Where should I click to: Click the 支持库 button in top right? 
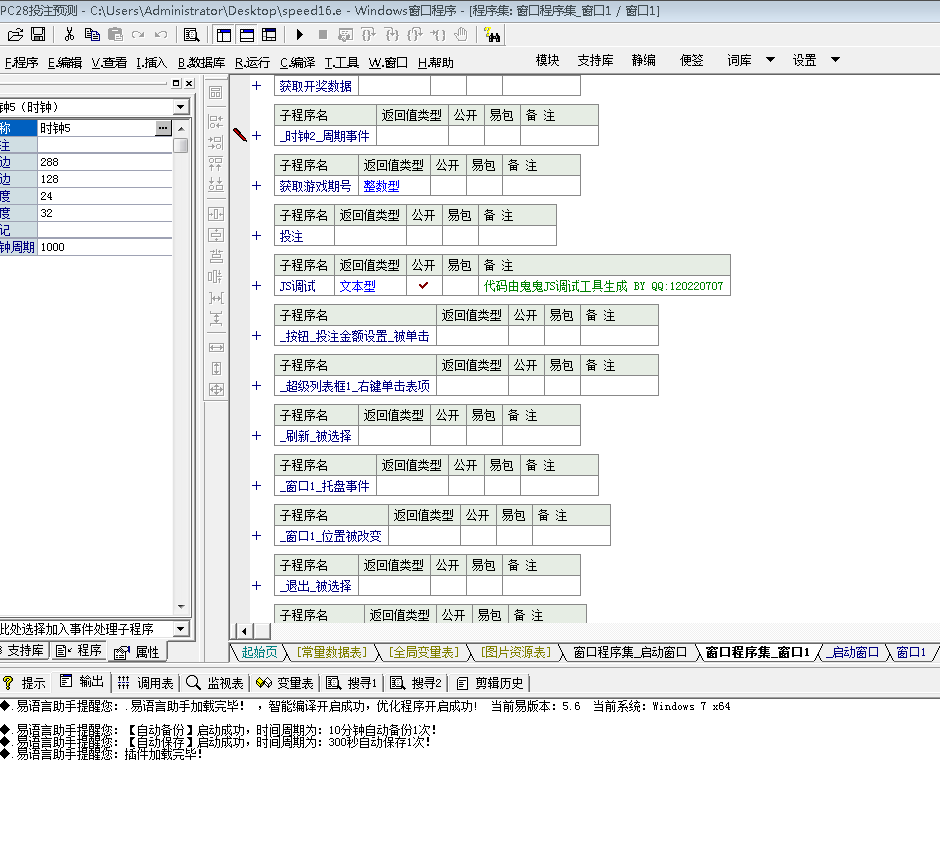pos(595,60)
